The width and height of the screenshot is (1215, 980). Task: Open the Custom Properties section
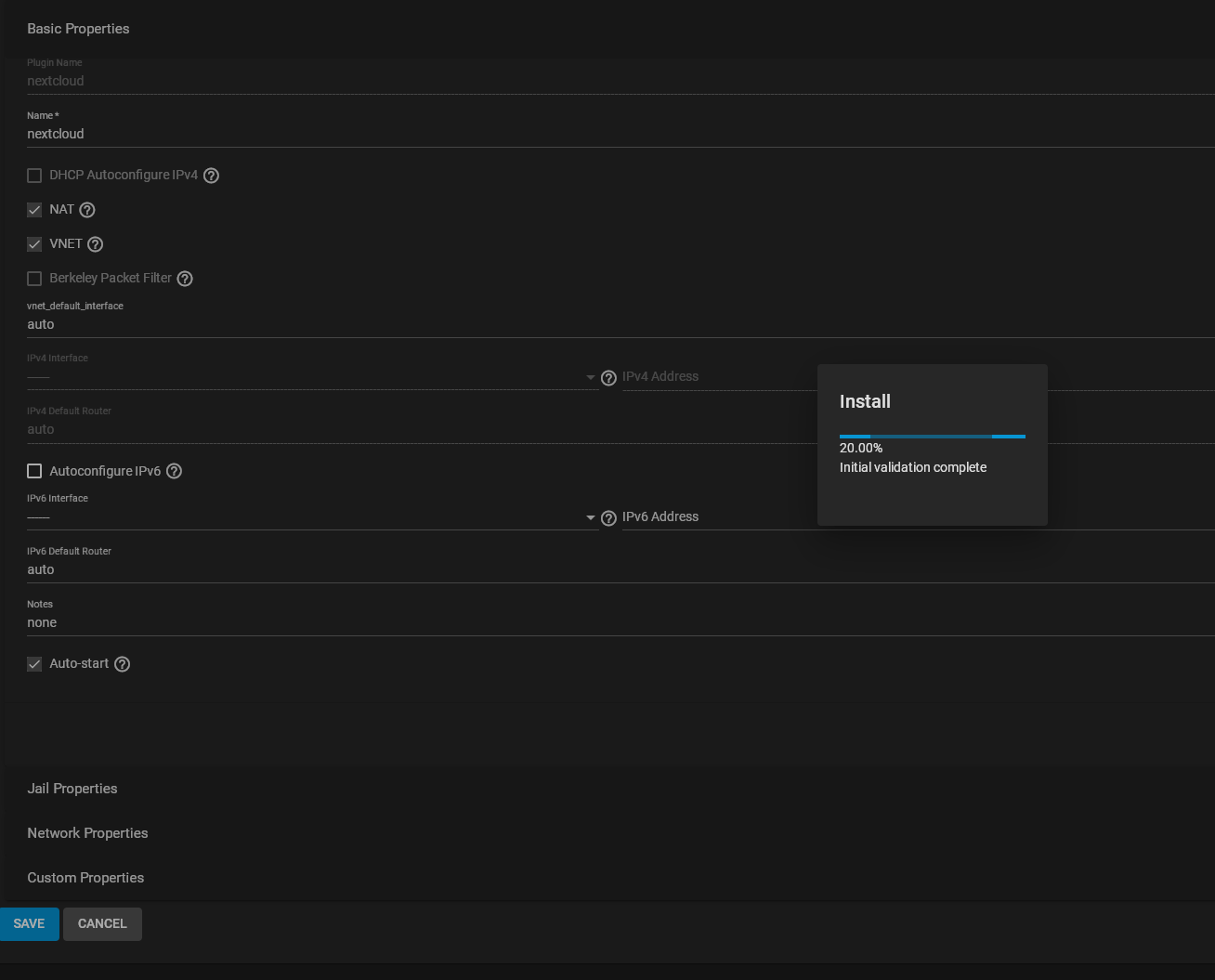(85, 878)
